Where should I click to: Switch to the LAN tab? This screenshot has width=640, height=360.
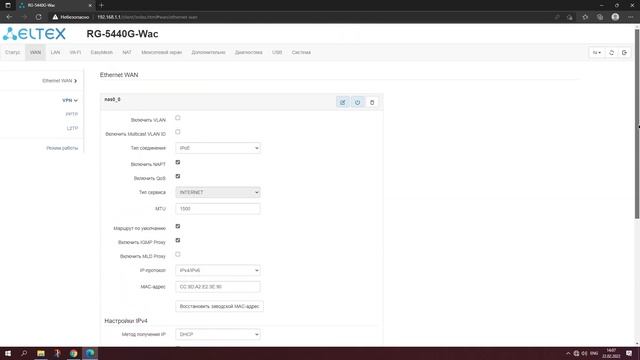55,52
